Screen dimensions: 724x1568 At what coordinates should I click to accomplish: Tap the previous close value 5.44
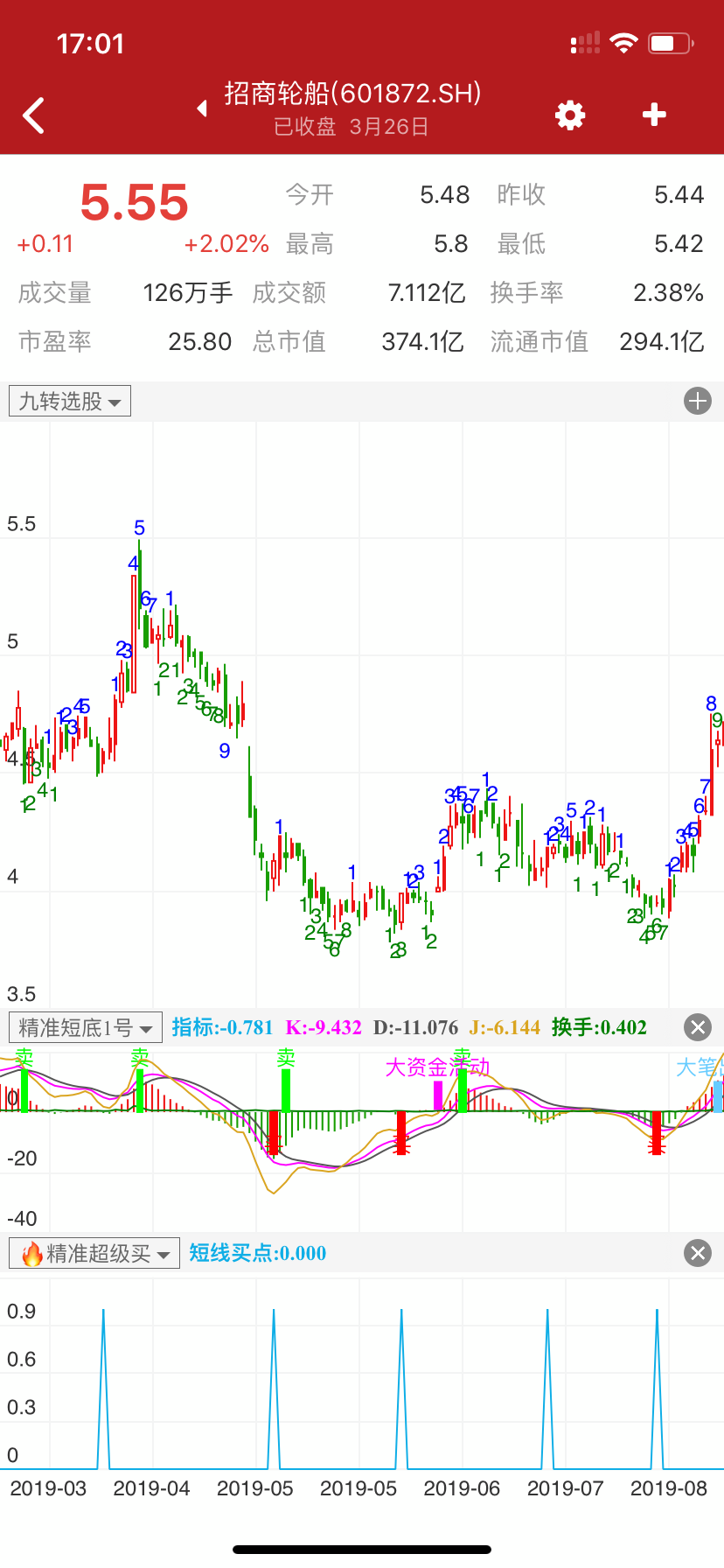pyautogui.click(x=679, y=194)
